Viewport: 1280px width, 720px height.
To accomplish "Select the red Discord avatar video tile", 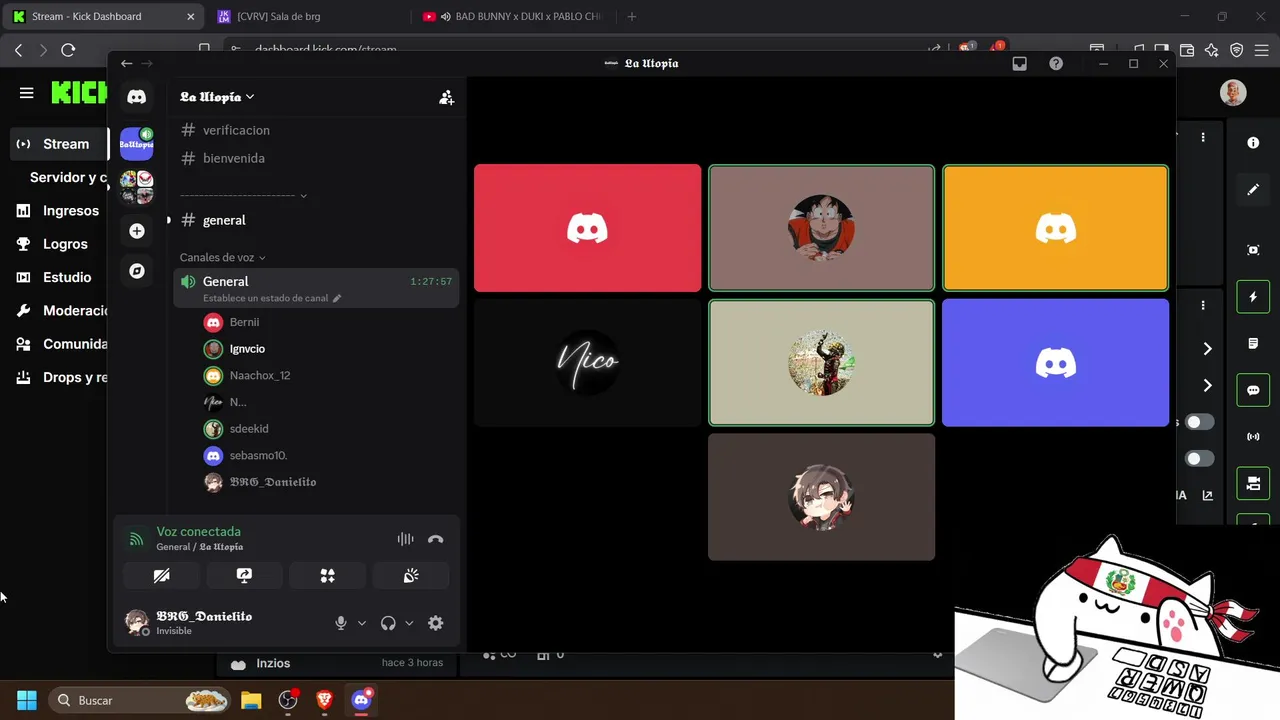I will (x=587, y=228).
